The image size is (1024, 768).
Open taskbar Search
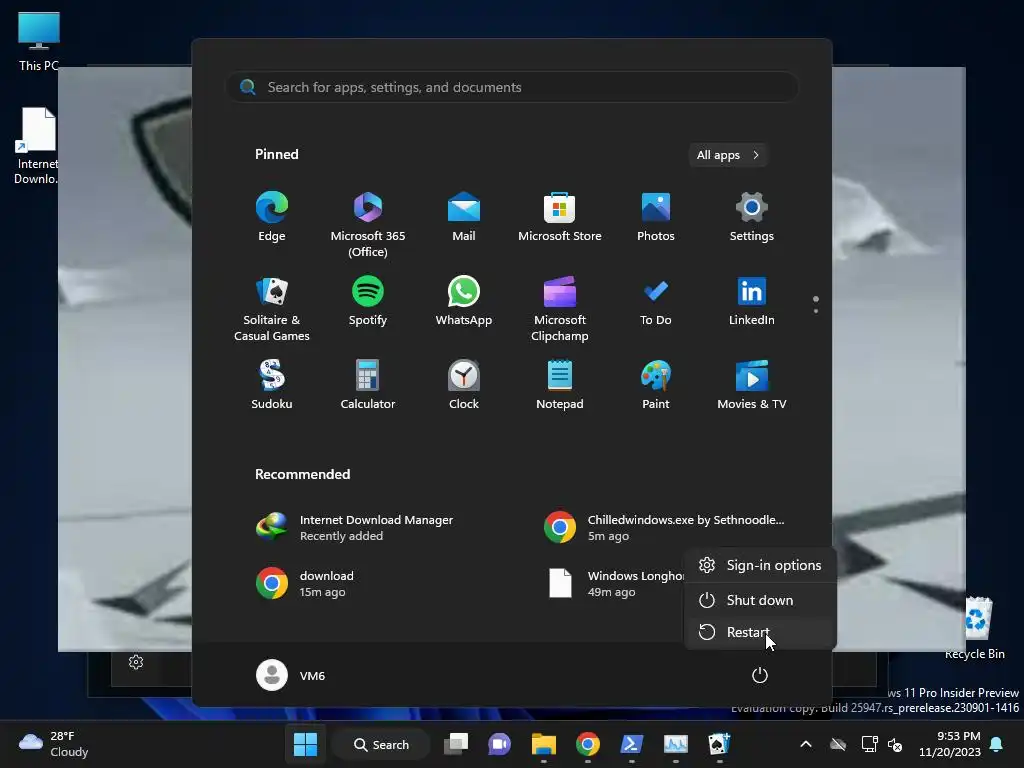(x=381, y=744)
